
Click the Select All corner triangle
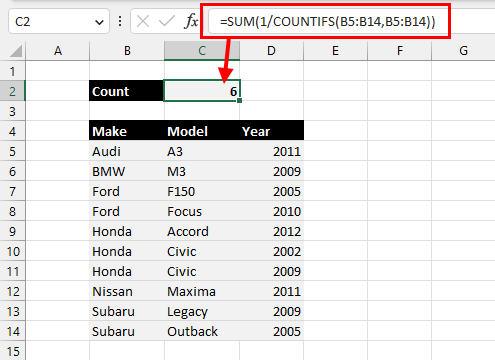(16, 51)
